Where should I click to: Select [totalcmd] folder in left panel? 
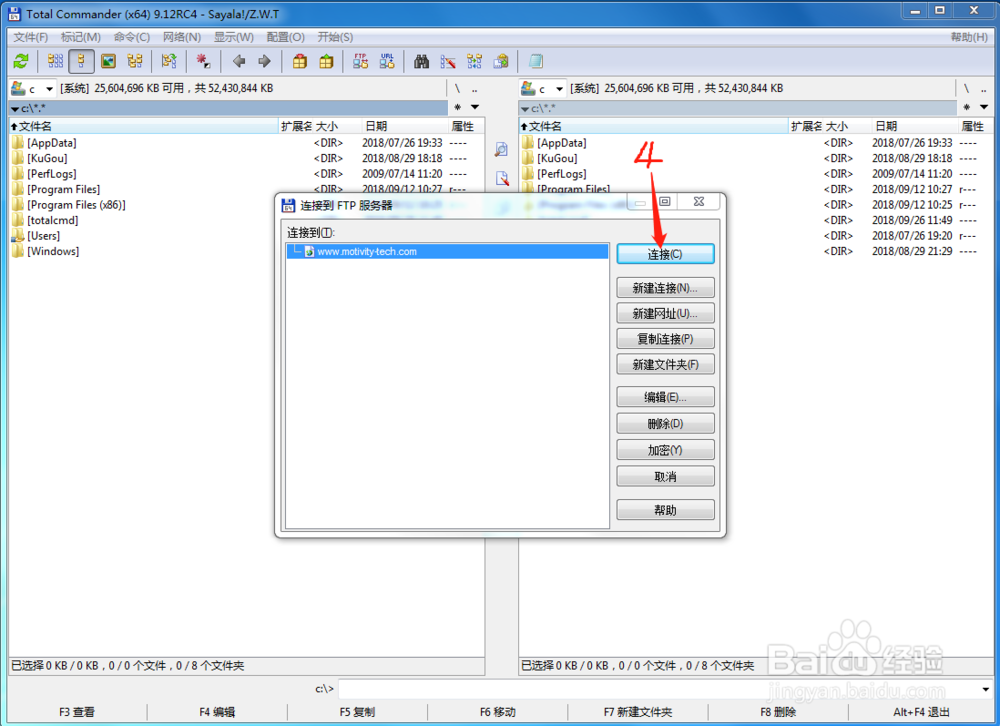52,220
